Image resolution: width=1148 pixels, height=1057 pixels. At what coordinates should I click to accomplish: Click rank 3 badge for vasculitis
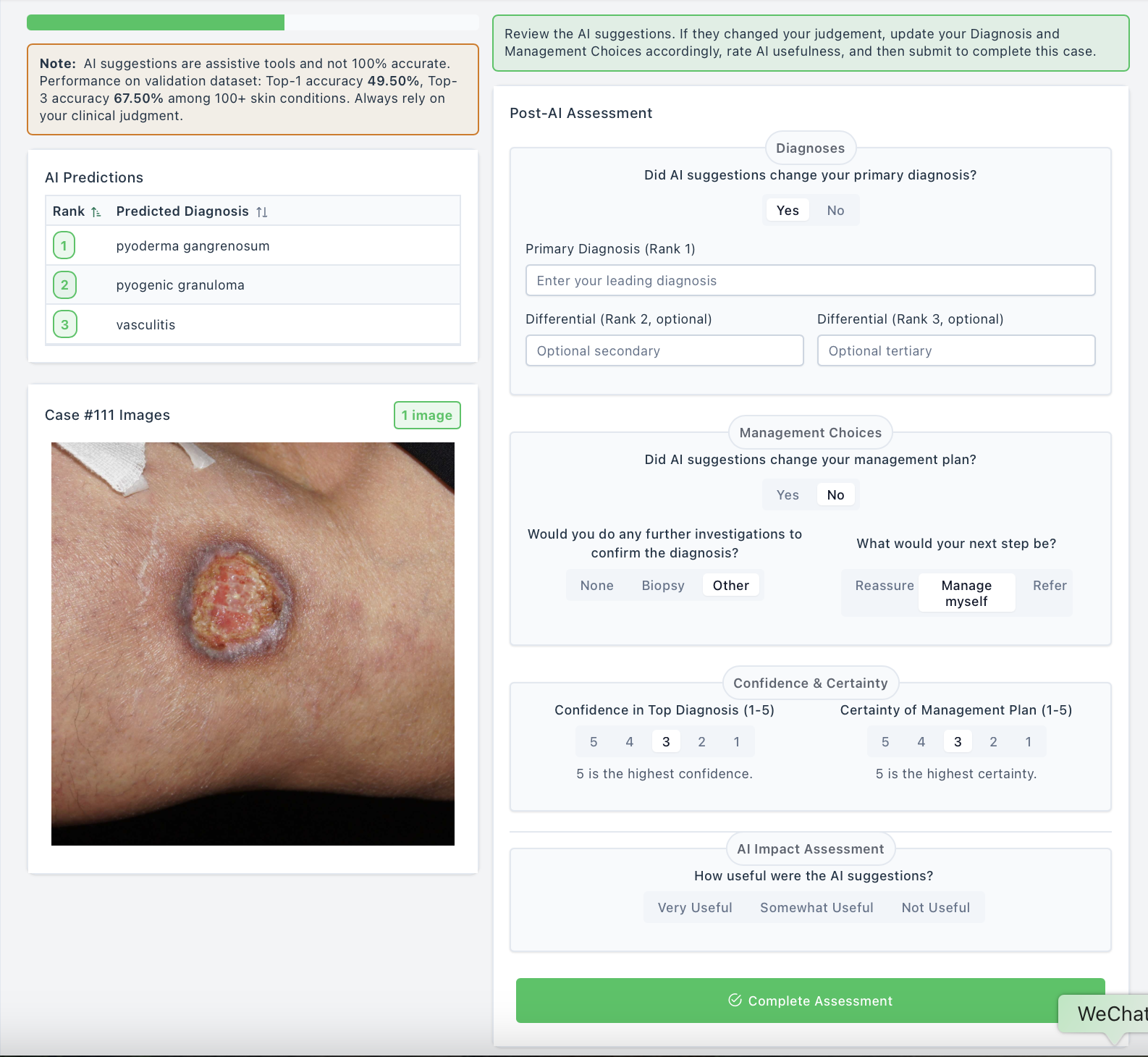tap(64, 324)
